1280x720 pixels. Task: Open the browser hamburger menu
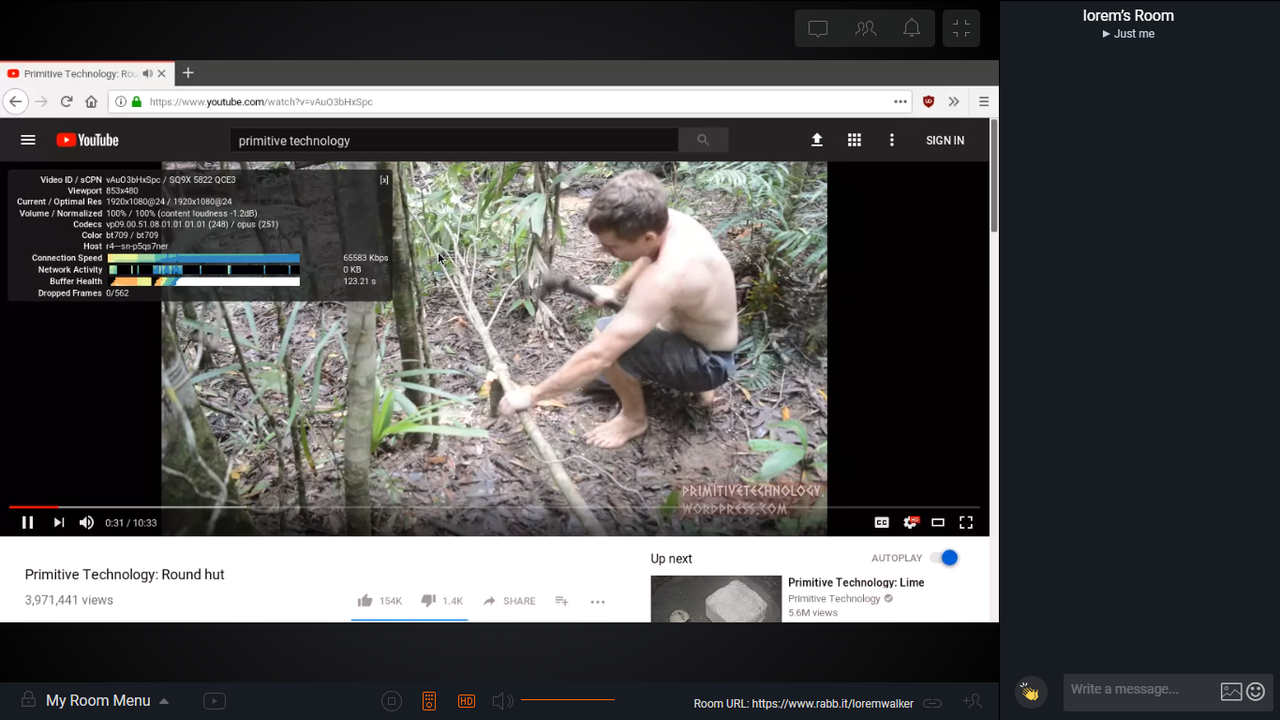pos(984,101)
